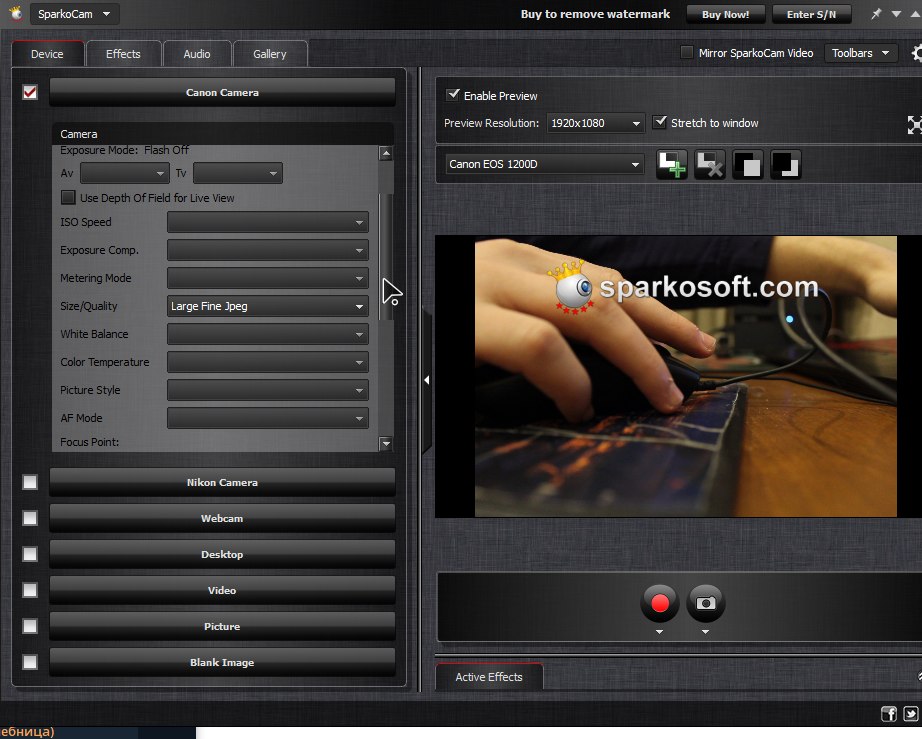922x739 pixels.
Task: Expand the Desktop section
Action: (x=222, y=554)
